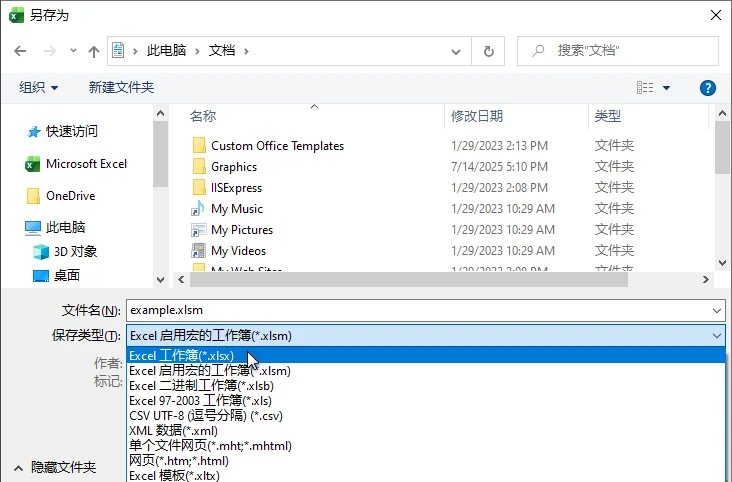This screenshot has height=482, width=732.
Task: Select the IISExpress folder
Action: click(x=236, y=188)
